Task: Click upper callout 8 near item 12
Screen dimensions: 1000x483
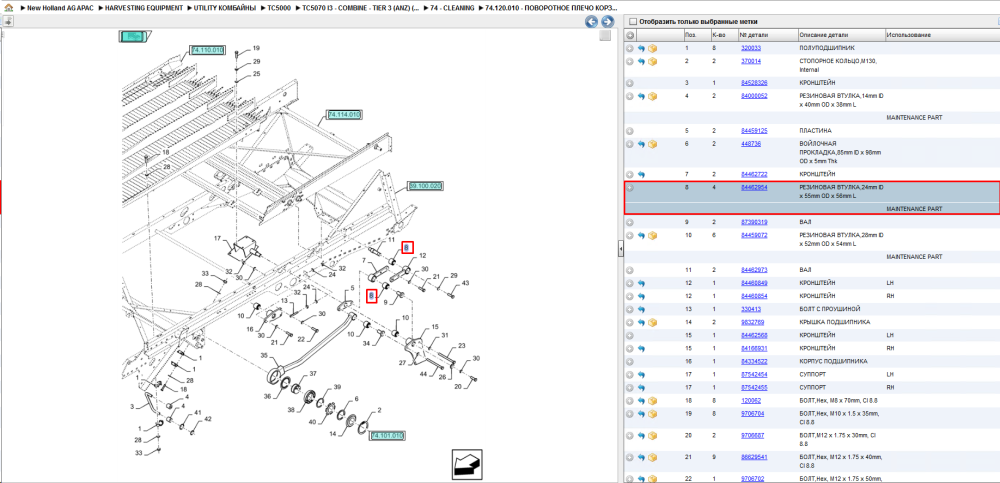Action: pos(407,248)
